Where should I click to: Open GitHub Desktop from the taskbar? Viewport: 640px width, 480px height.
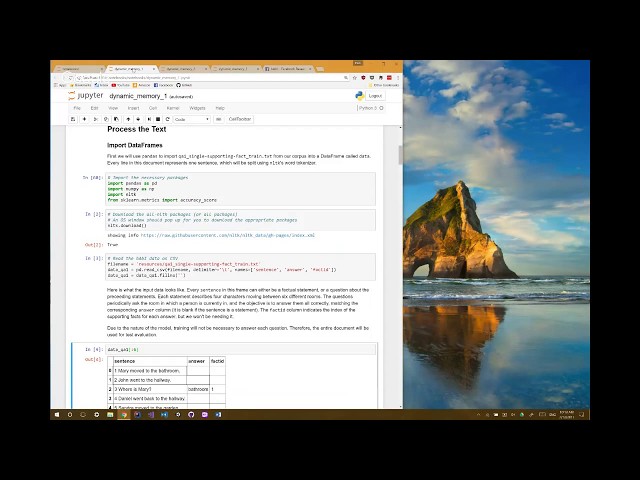click(x=191, y=415)
